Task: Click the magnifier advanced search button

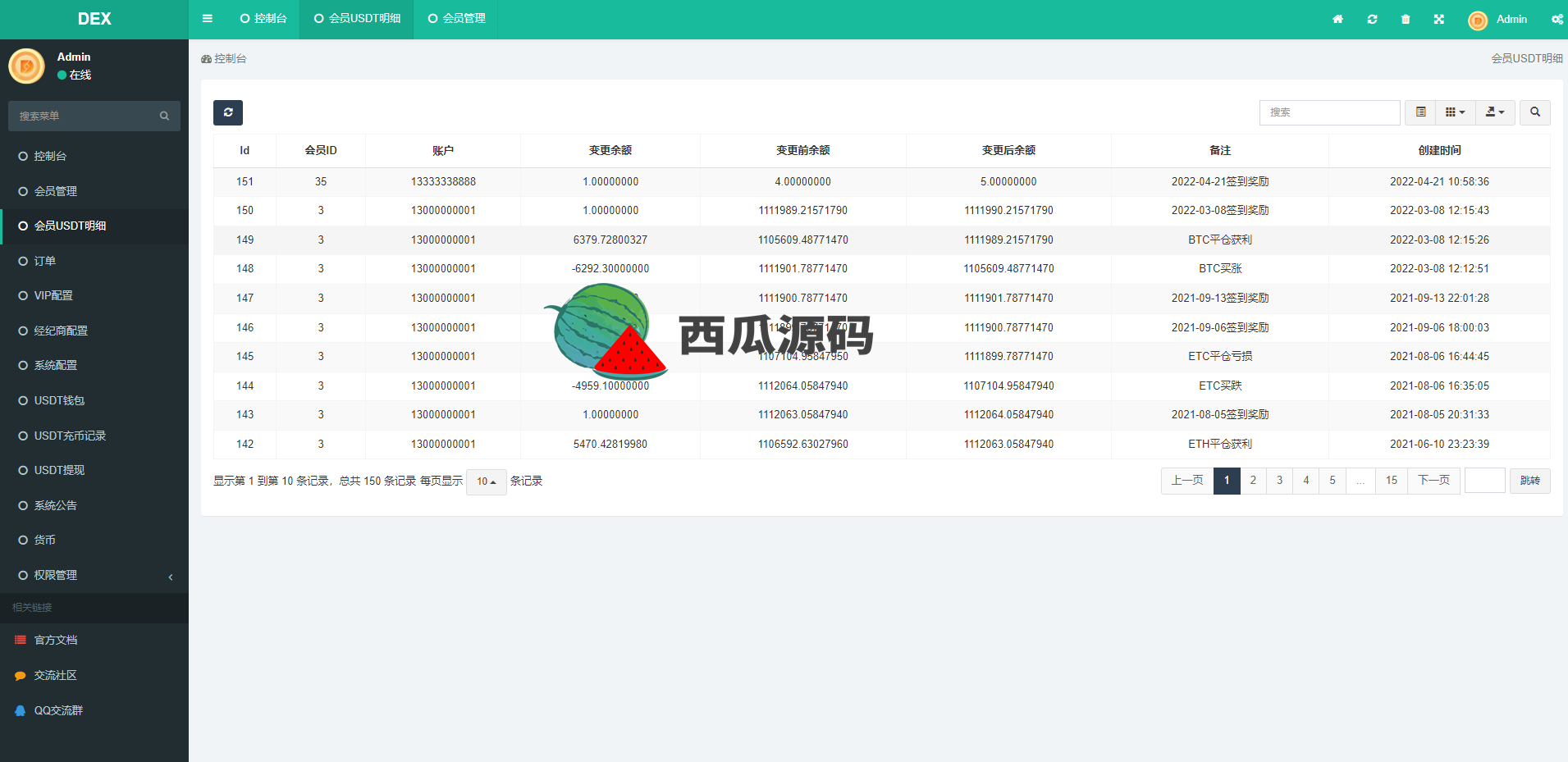Action: [x=1535, y=112]
